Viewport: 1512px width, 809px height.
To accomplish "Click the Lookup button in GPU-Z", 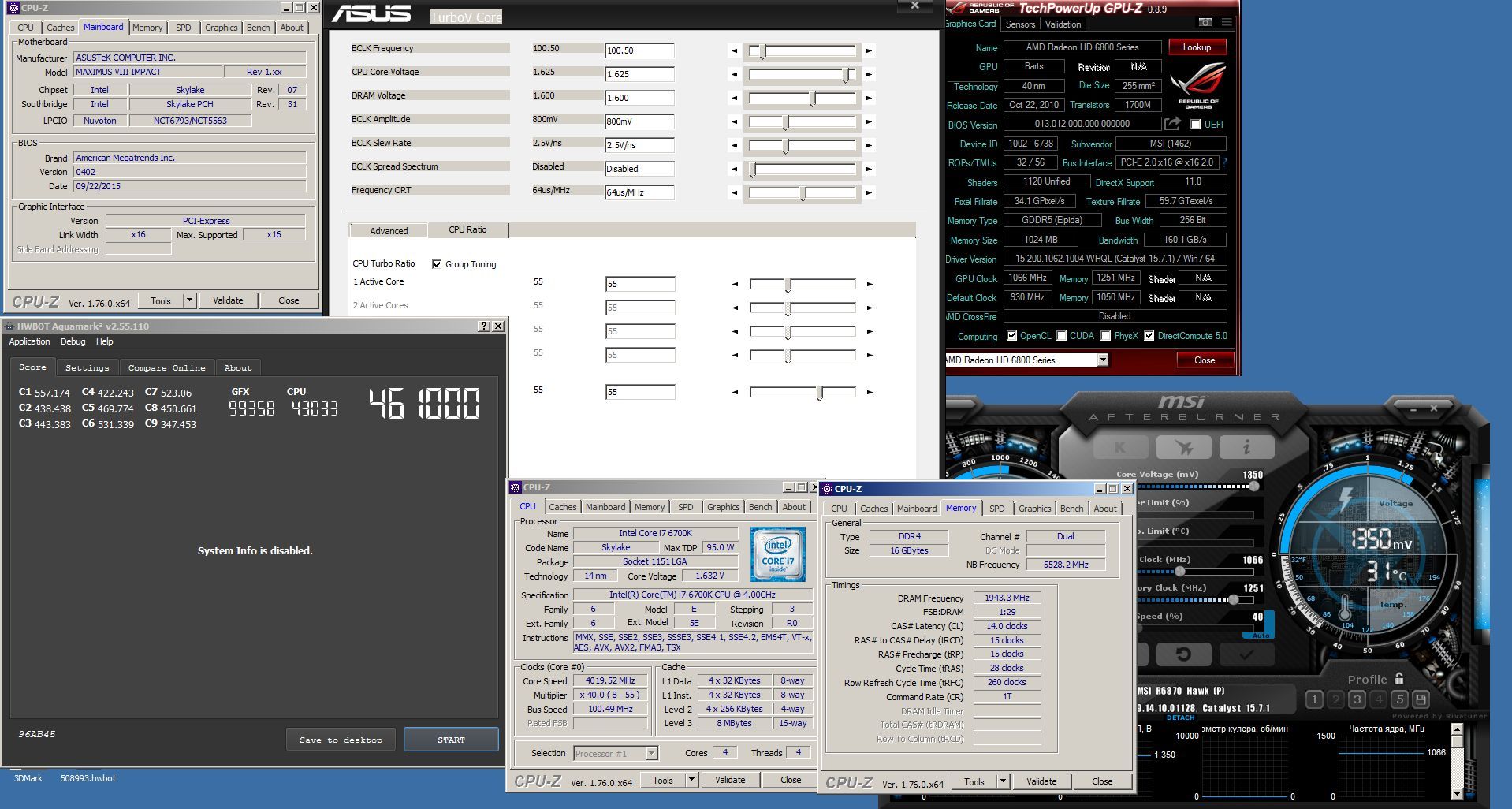I will 1197,47.
